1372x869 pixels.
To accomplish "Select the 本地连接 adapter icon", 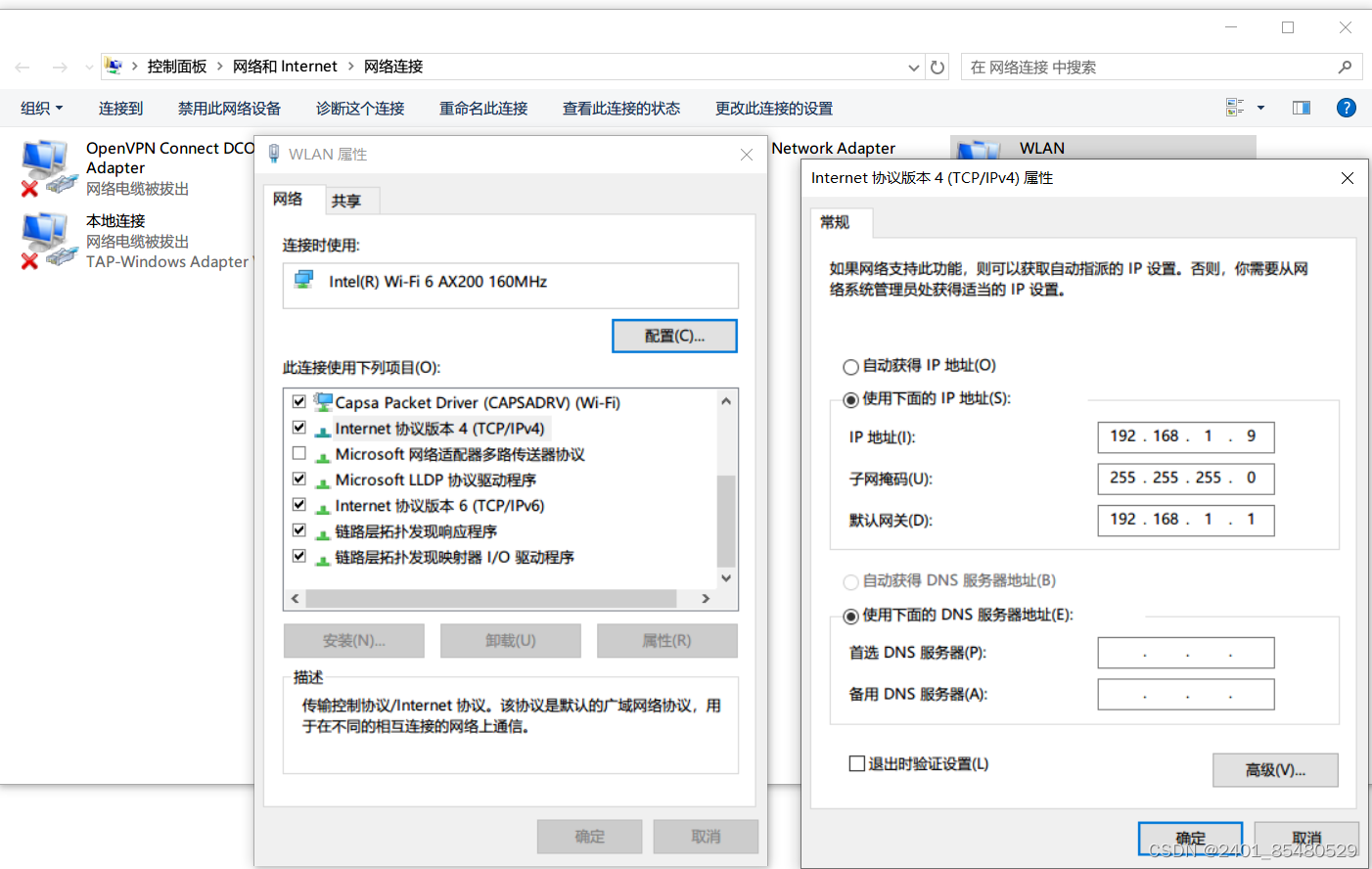I will click(x=47, y=241).
